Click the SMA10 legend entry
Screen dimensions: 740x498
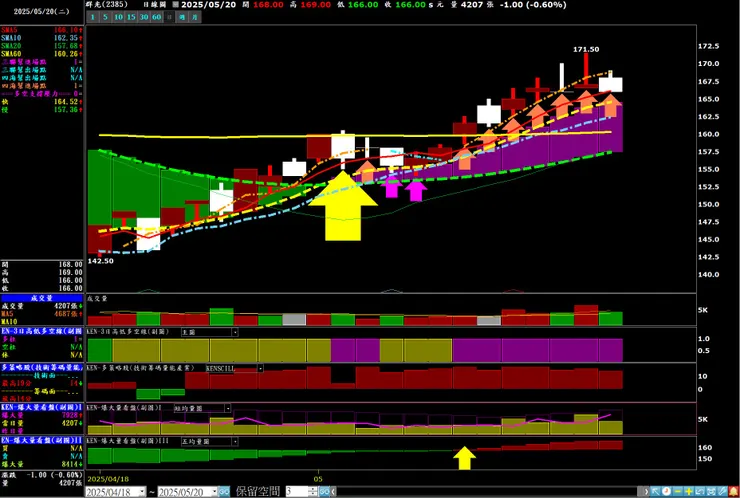coord(42,38)
